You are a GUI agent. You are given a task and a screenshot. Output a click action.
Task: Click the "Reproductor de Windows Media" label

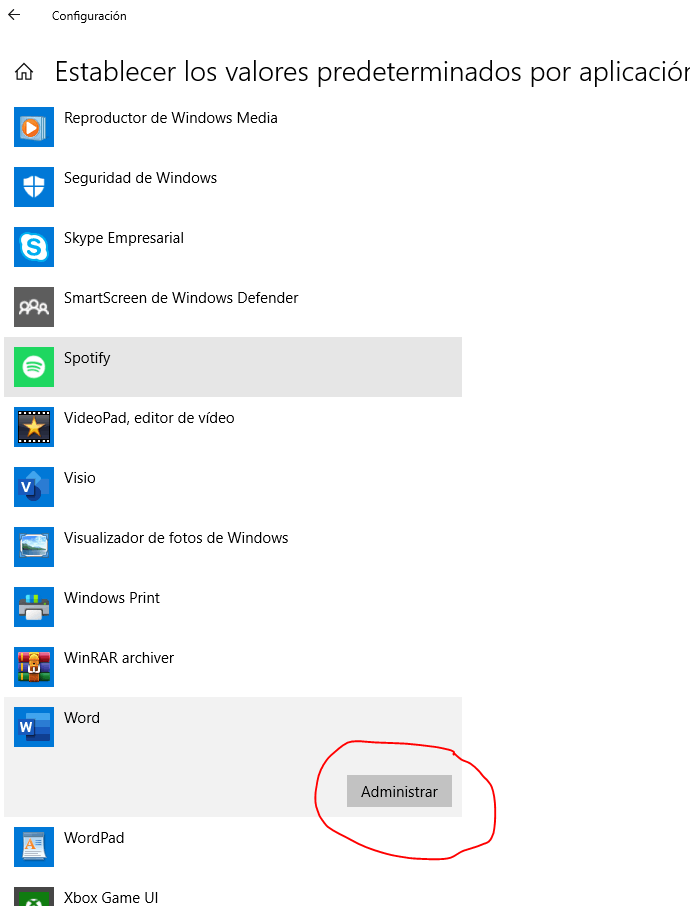click(x=170, y=118)
